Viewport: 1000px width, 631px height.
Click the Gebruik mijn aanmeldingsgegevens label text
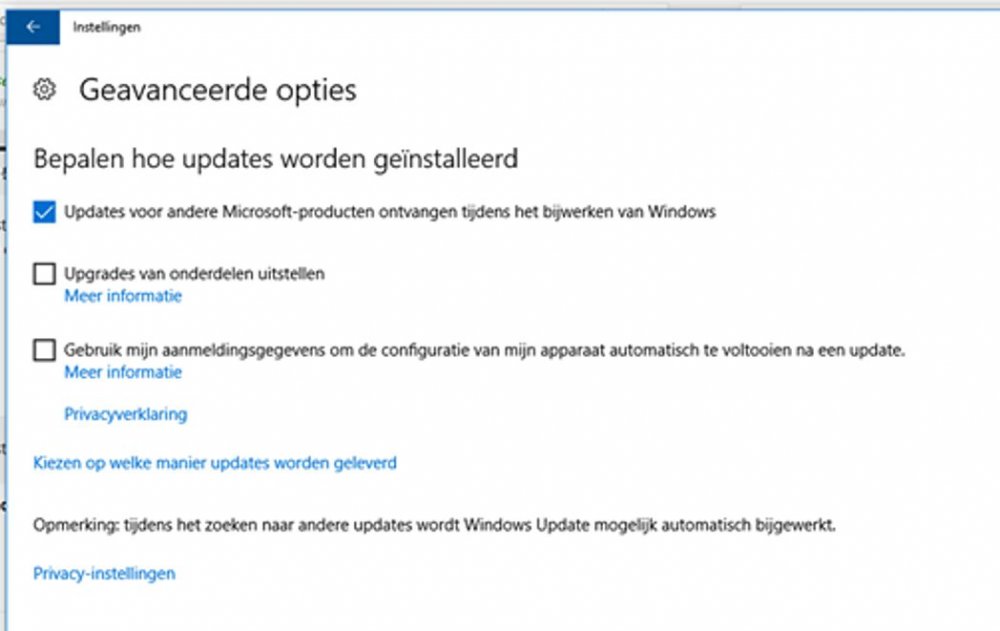click(x=484, y=350)
